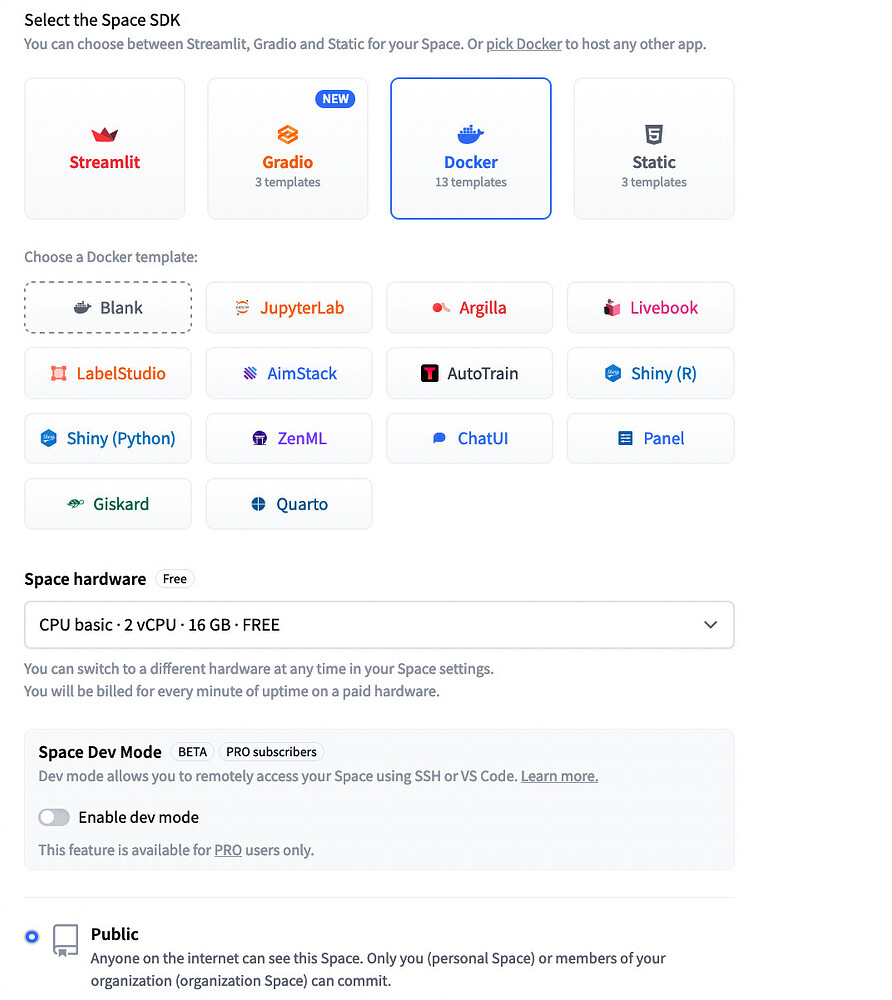Choose the Gradio SDK icon
Viewport: 892px width, 1000px height.
click(288, 135)
